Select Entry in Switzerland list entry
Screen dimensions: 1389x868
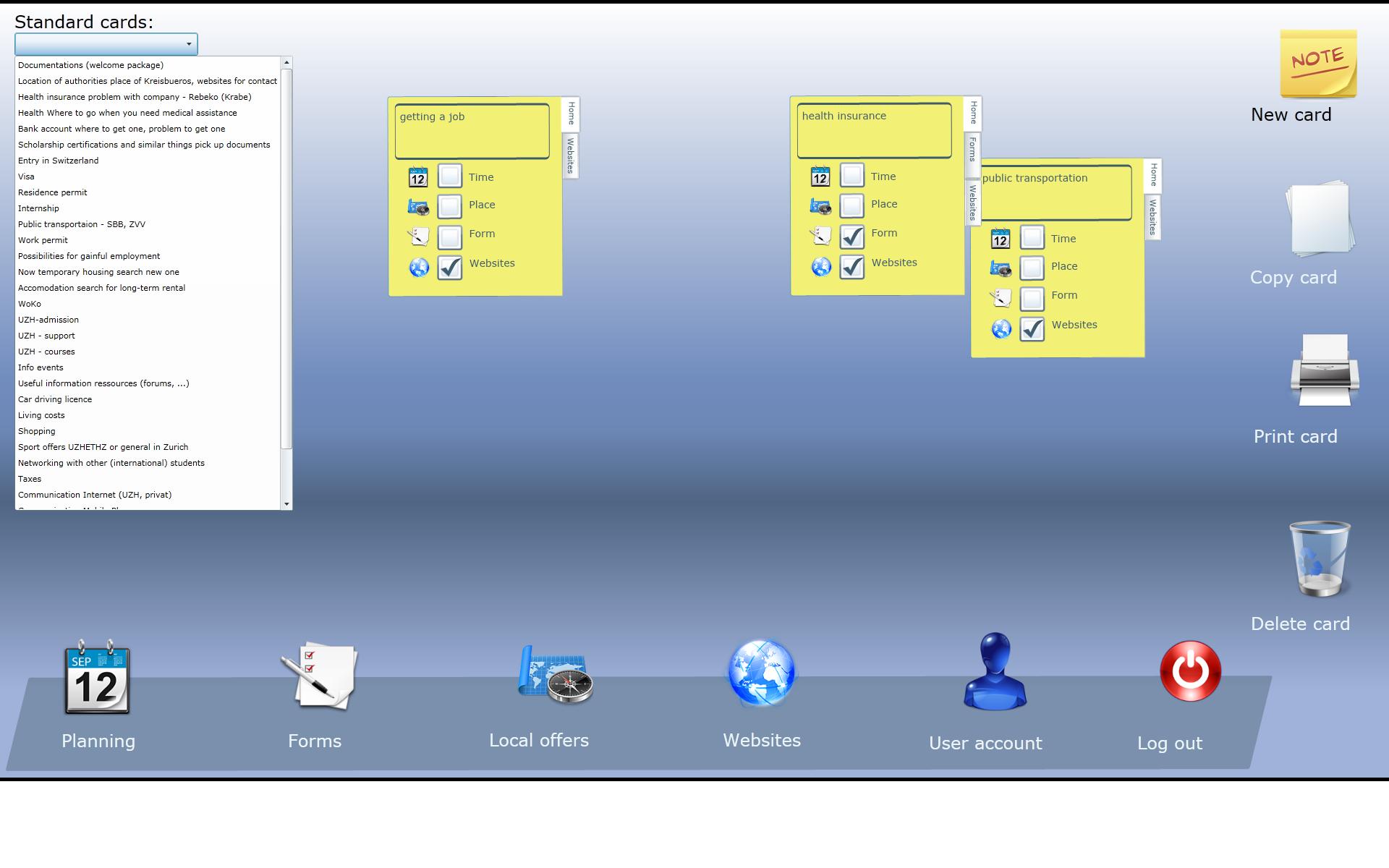(148, 161)
